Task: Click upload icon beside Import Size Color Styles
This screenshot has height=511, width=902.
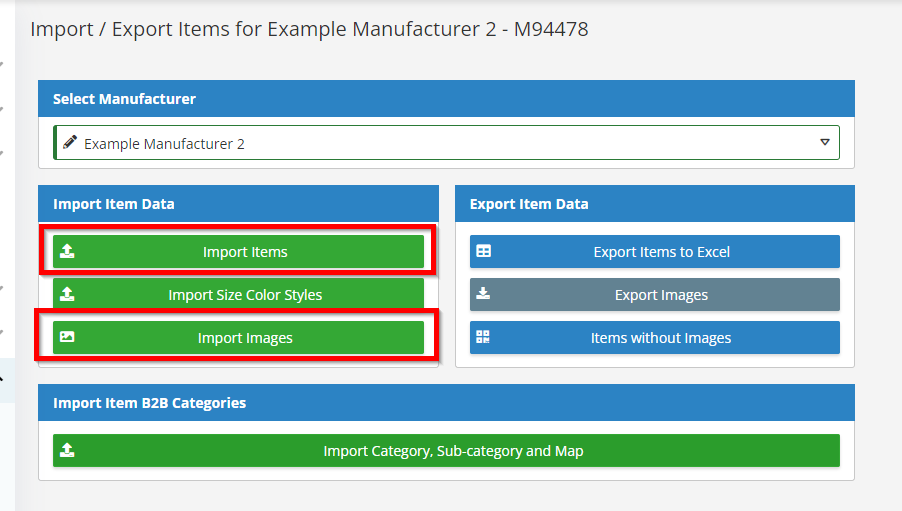Action: 67,294
